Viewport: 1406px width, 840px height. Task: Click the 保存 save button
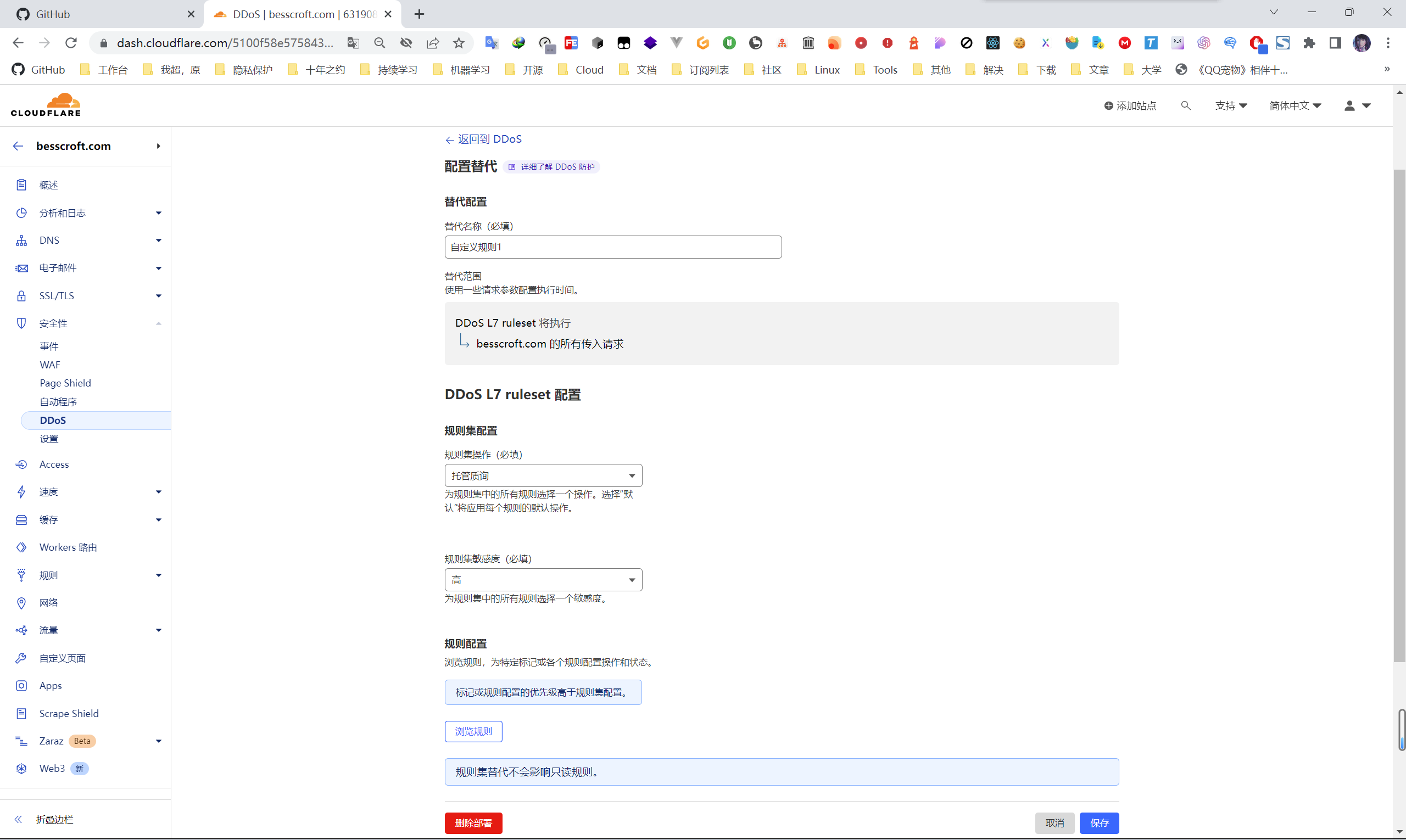(1099, 822)
